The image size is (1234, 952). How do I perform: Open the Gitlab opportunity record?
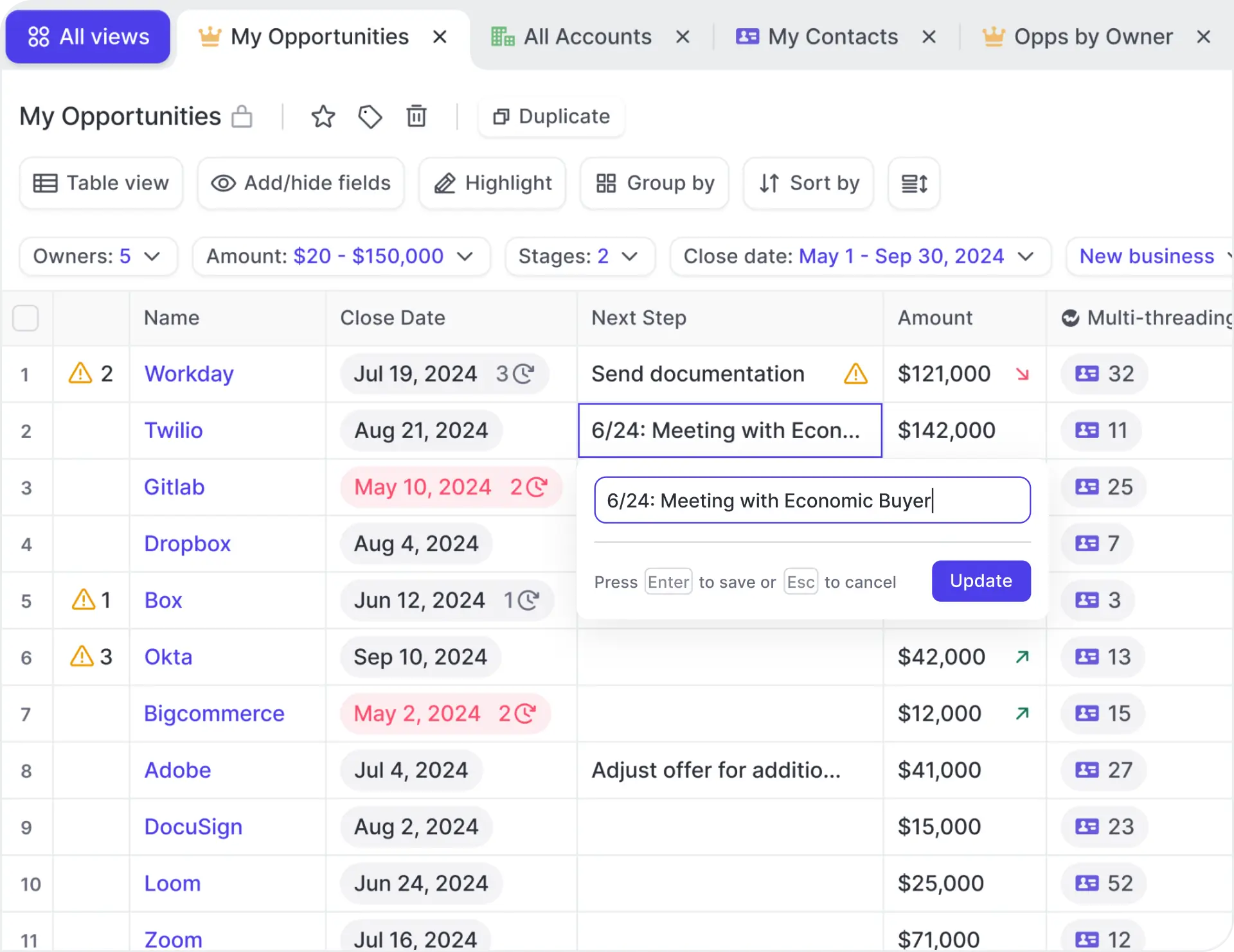pyautogui.click(x=174, y=487)
